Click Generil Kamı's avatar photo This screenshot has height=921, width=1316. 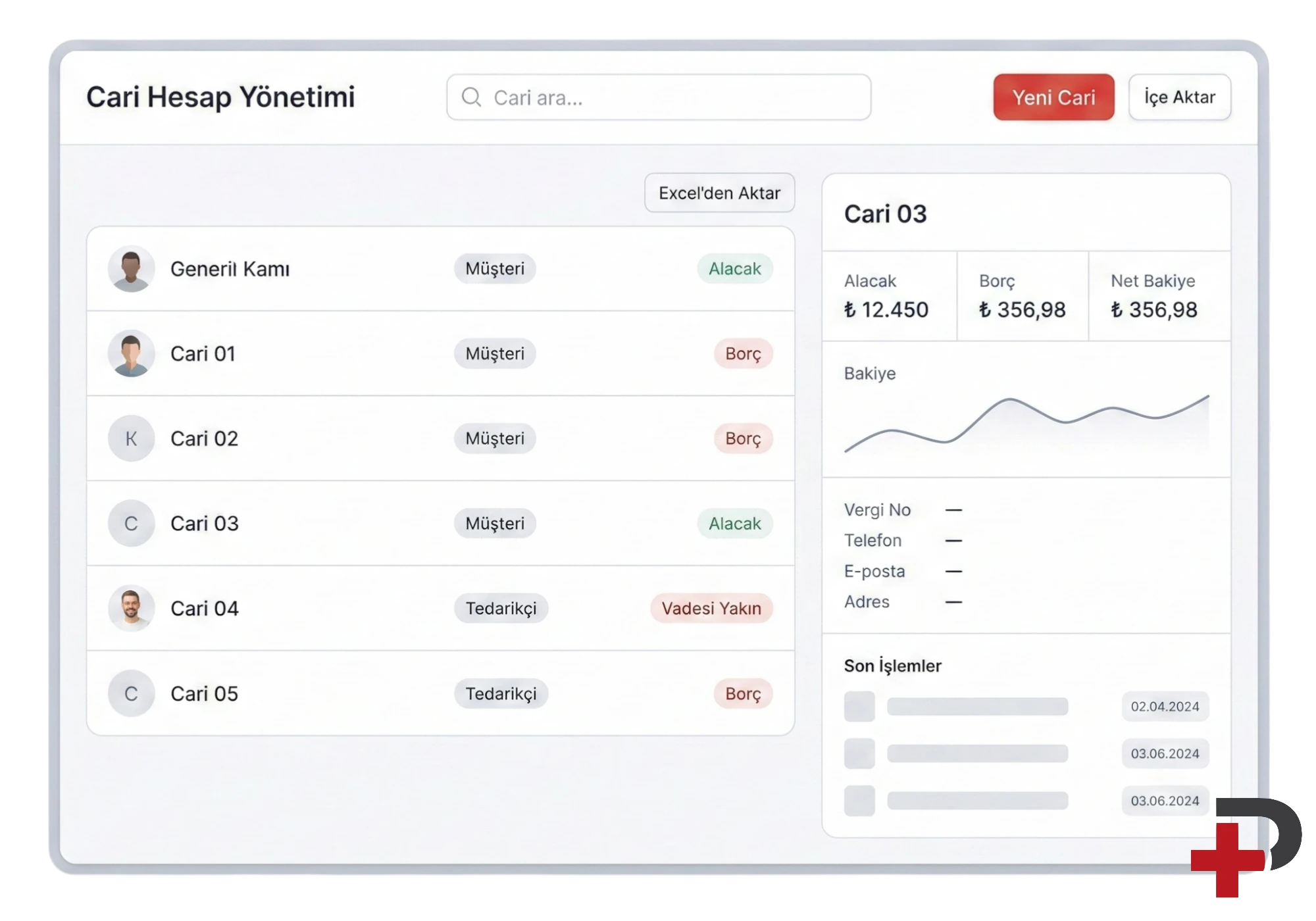point(131,269)
